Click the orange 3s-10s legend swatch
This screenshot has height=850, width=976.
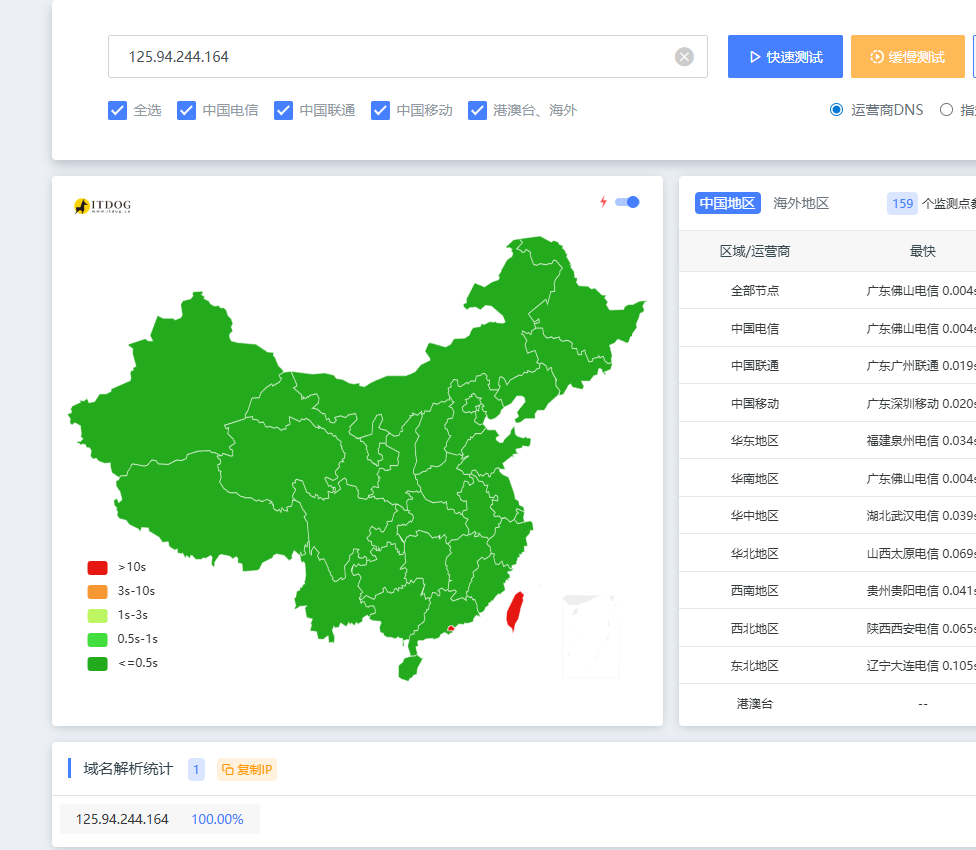click(97, 591)
